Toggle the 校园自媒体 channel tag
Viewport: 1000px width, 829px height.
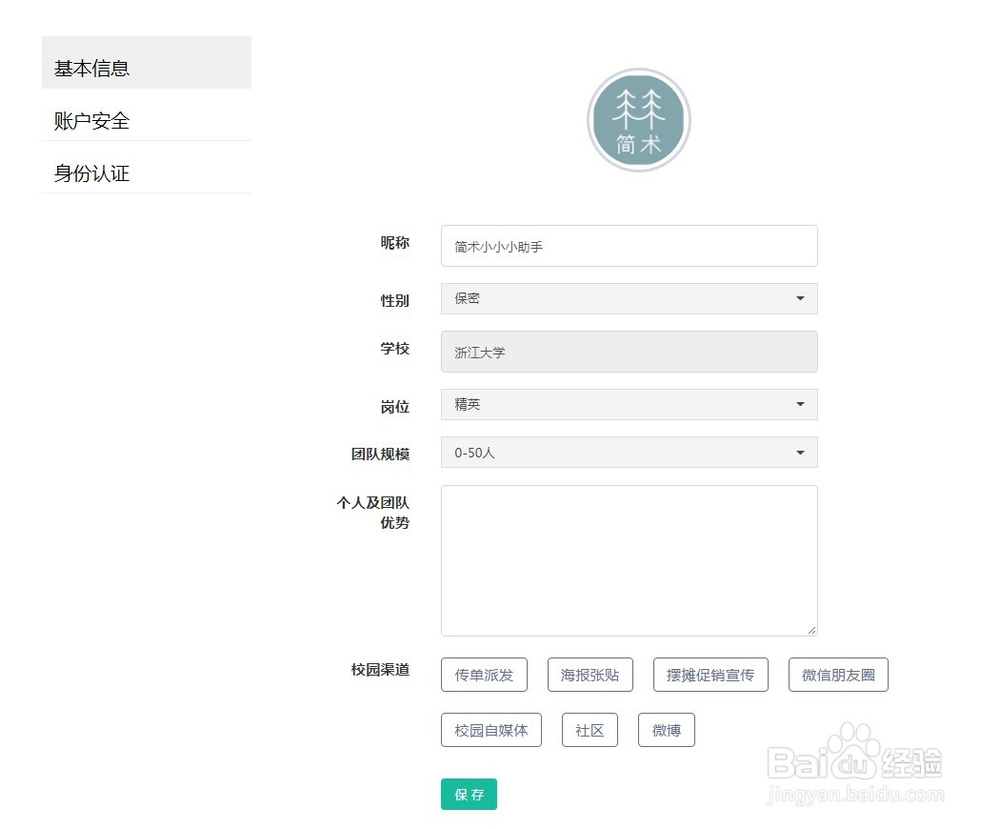(x=491, y=729)
